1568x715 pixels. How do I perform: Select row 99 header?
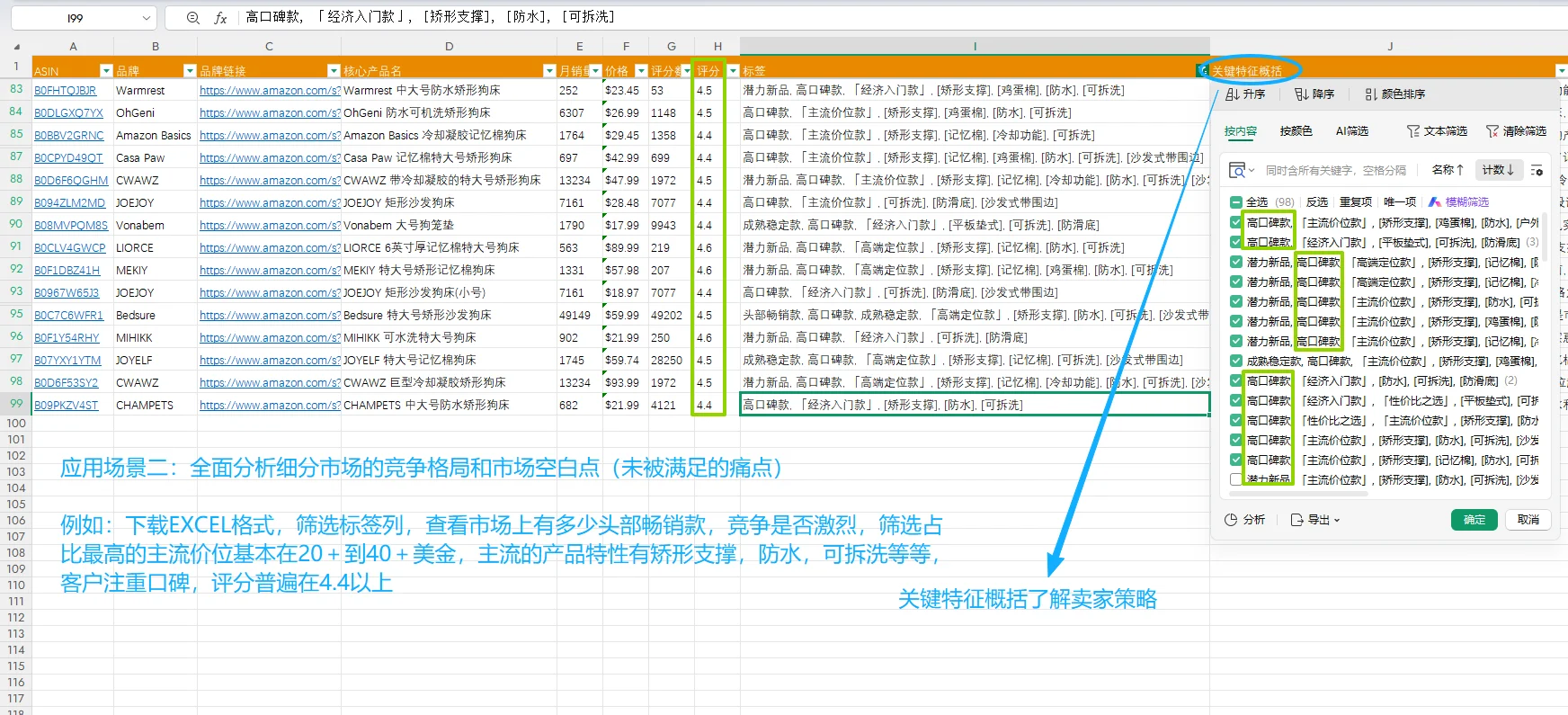tap(16, 405)
